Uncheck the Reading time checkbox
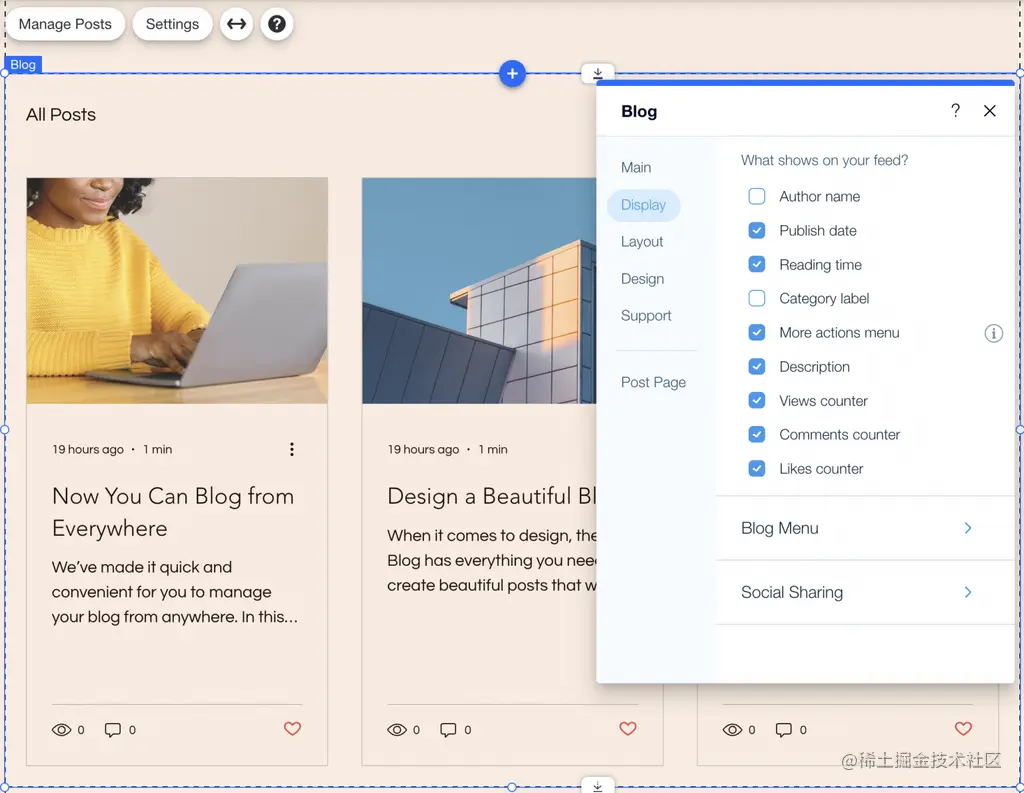1024x793 pixels. tap(757, 265)
